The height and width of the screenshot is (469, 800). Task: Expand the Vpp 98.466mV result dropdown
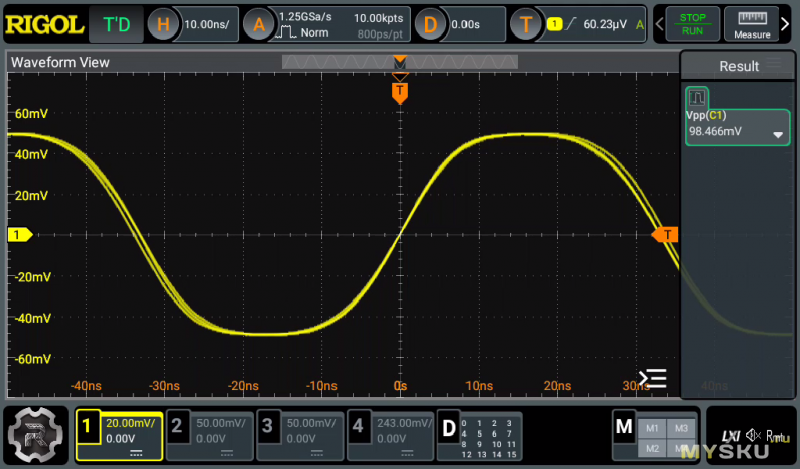tap(777, 135)
